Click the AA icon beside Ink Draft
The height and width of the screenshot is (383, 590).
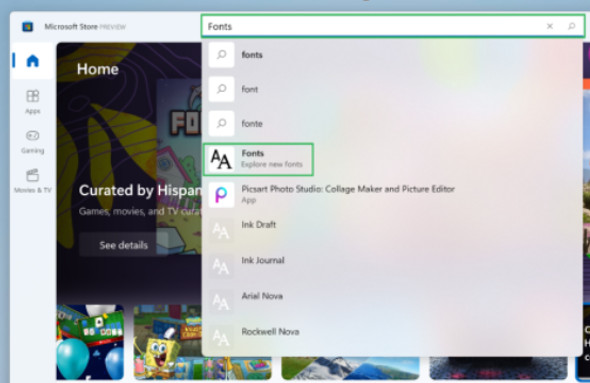[x=221, y=230]
